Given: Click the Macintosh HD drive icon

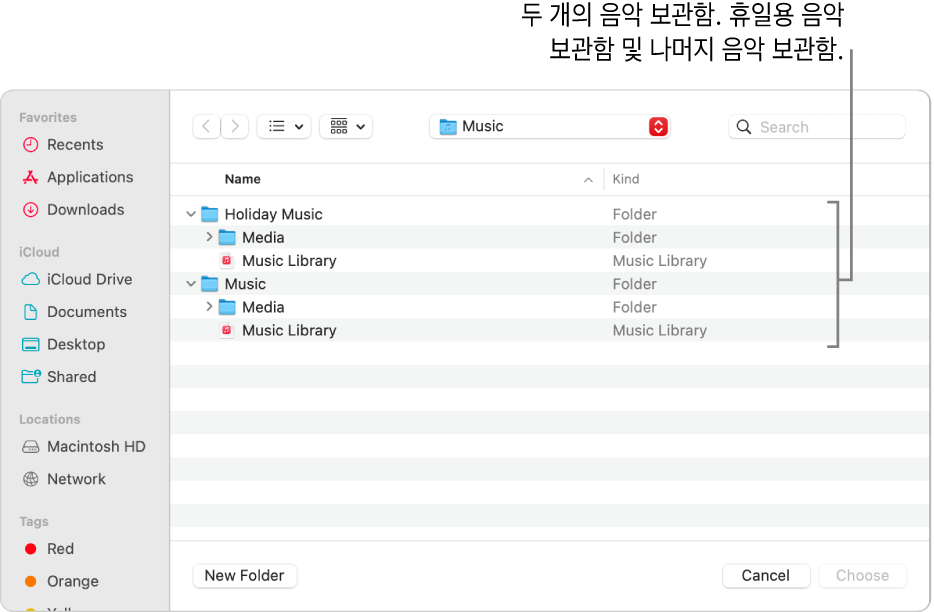Looking at the screenshot, I should [x=30, y=446].
